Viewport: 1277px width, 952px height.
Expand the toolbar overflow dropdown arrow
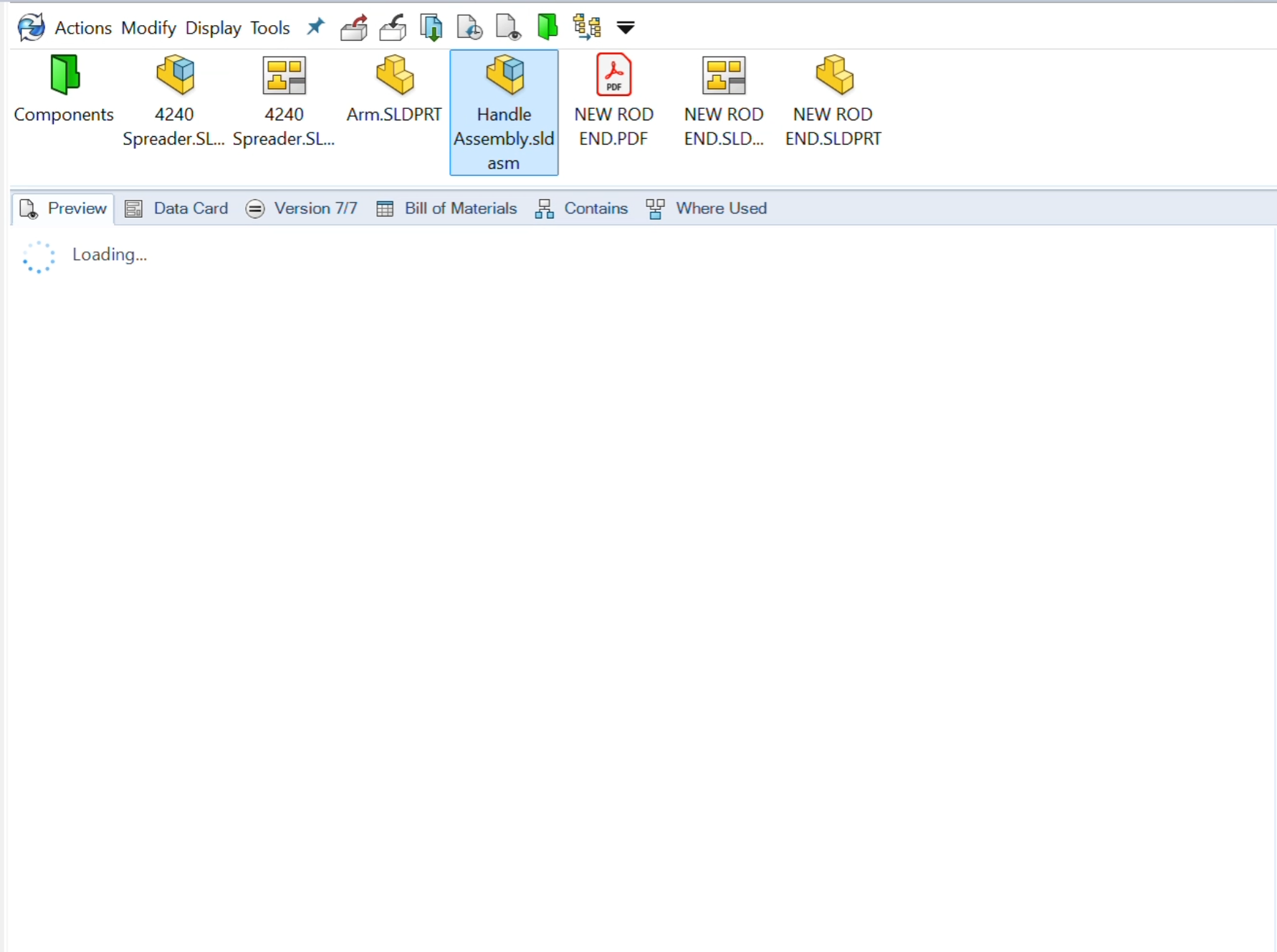626,28
